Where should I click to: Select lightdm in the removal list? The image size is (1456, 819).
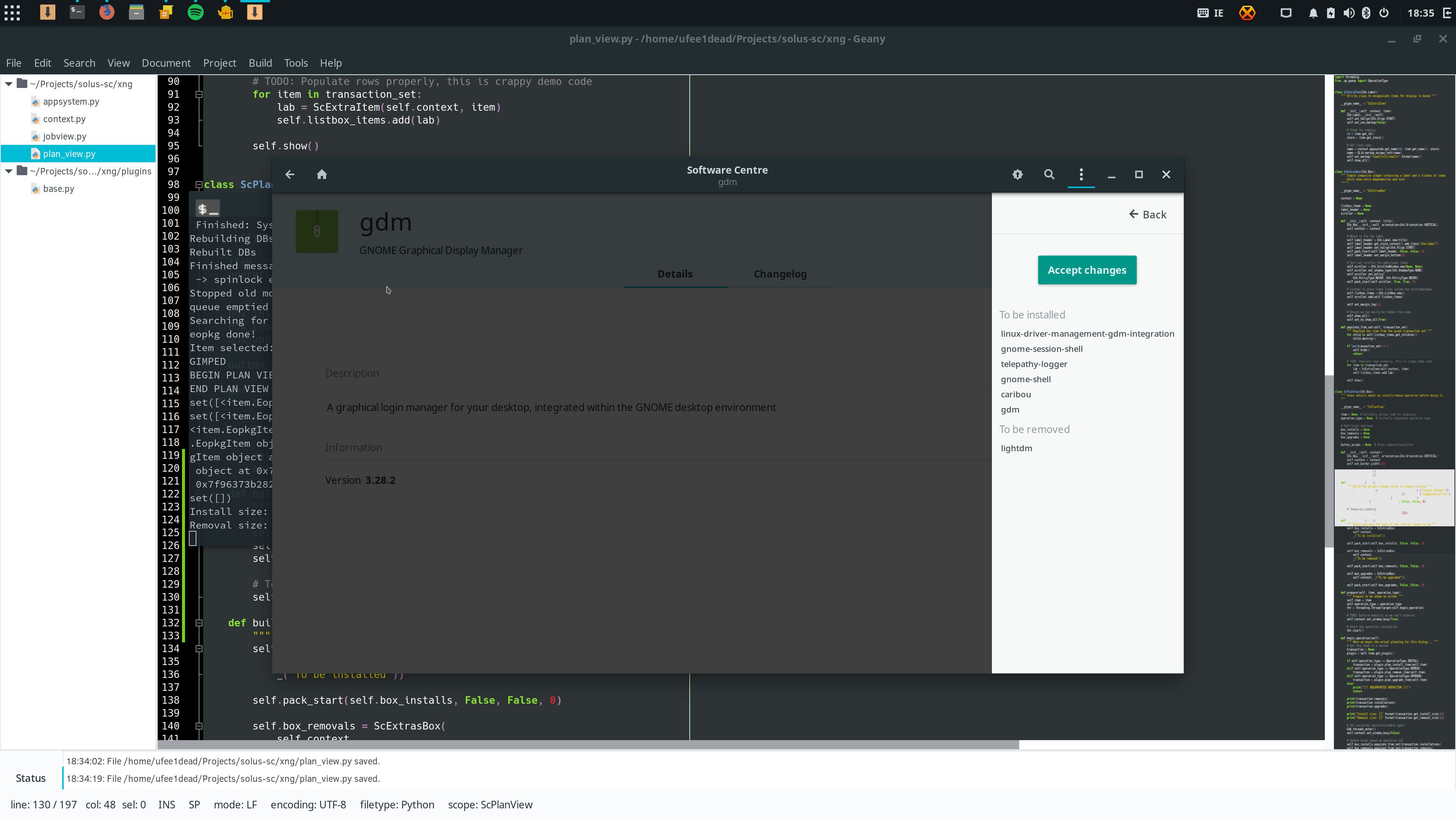coord(1016,448)
